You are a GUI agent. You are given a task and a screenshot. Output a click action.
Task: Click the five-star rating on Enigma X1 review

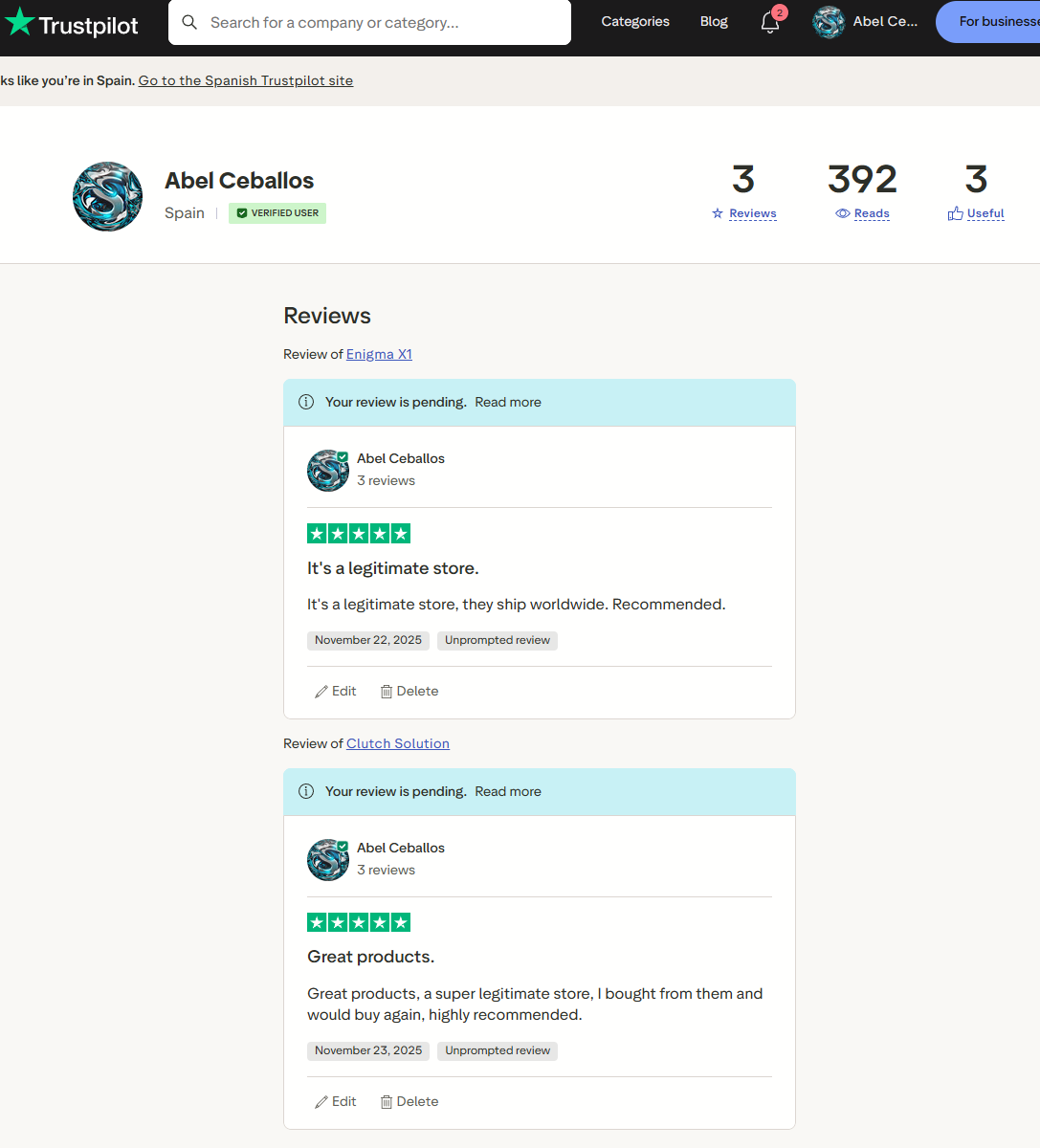[359, 534]
